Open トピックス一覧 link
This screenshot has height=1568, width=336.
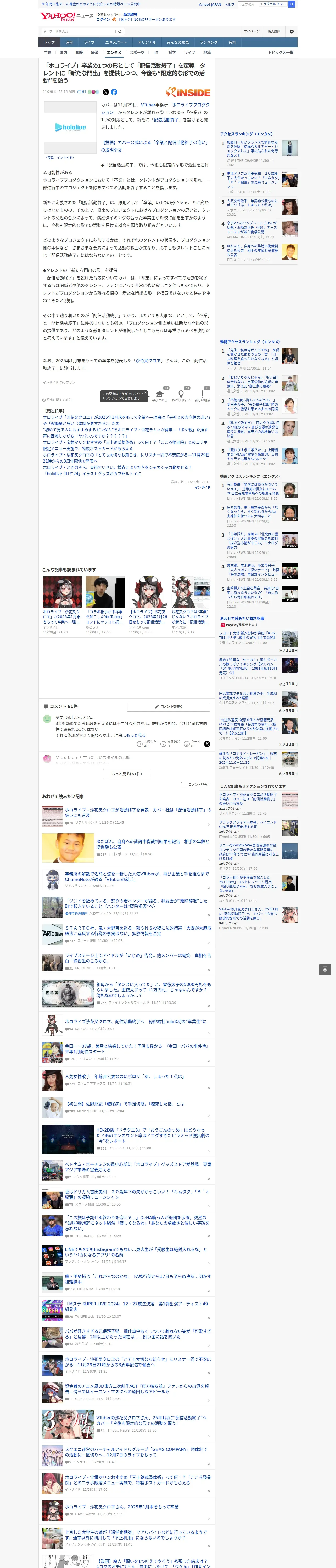pos(281,52)
